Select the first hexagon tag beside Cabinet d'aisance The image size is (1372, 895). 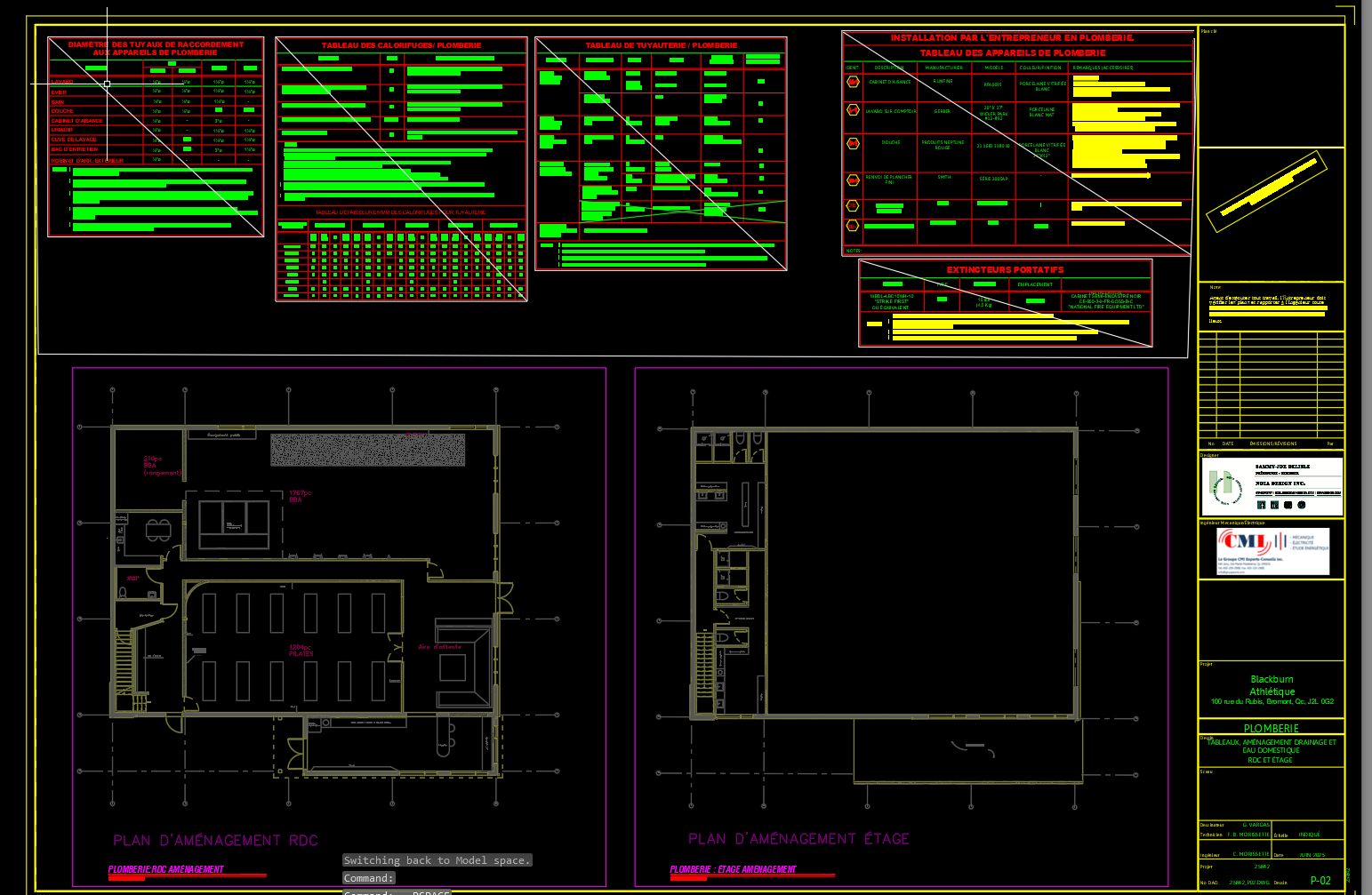(853, 82)
